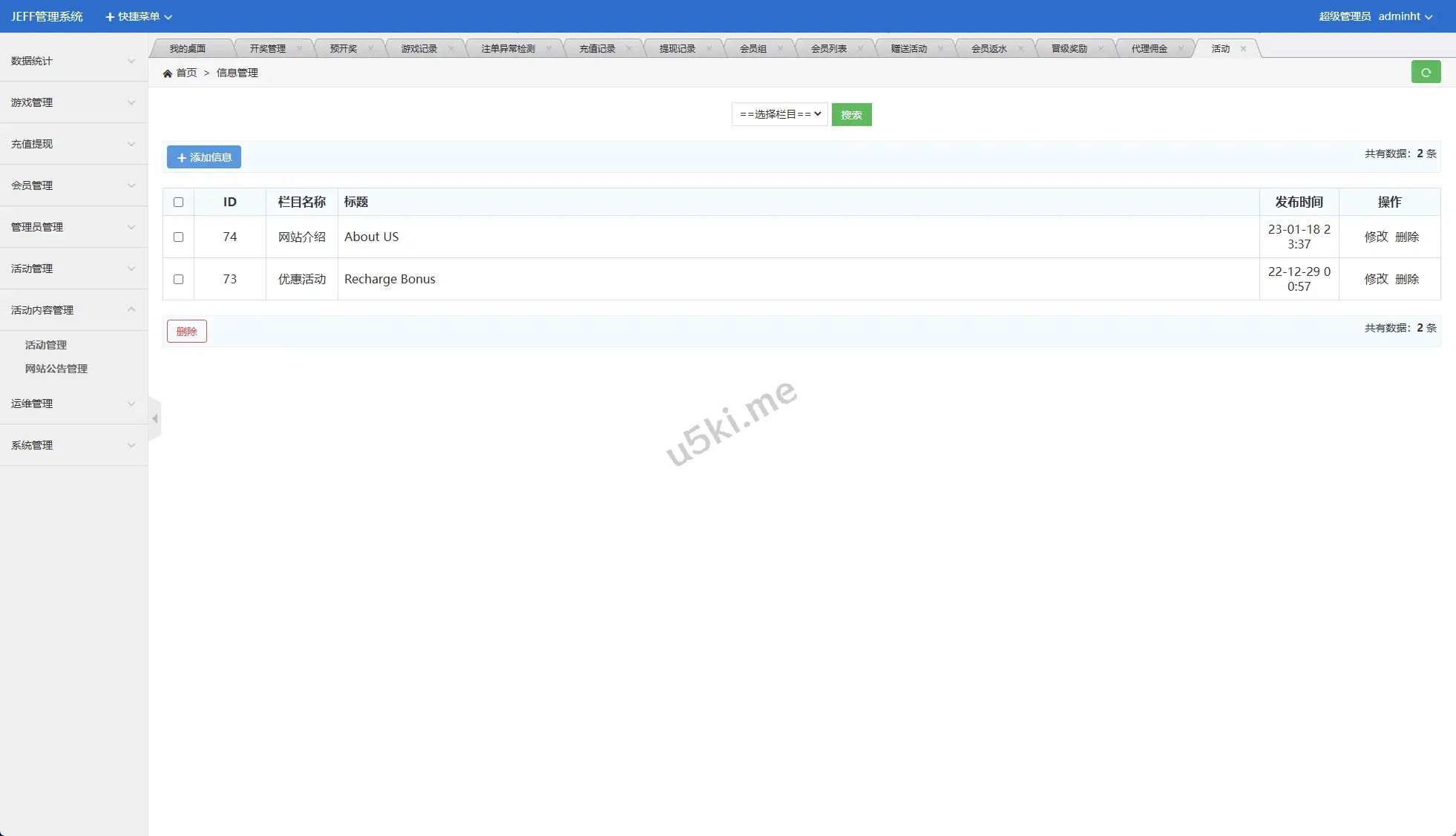This screenshot has height=836, width=1456.
Task: Toggle the select-all checkbox in table header
Action: point(178,203)
